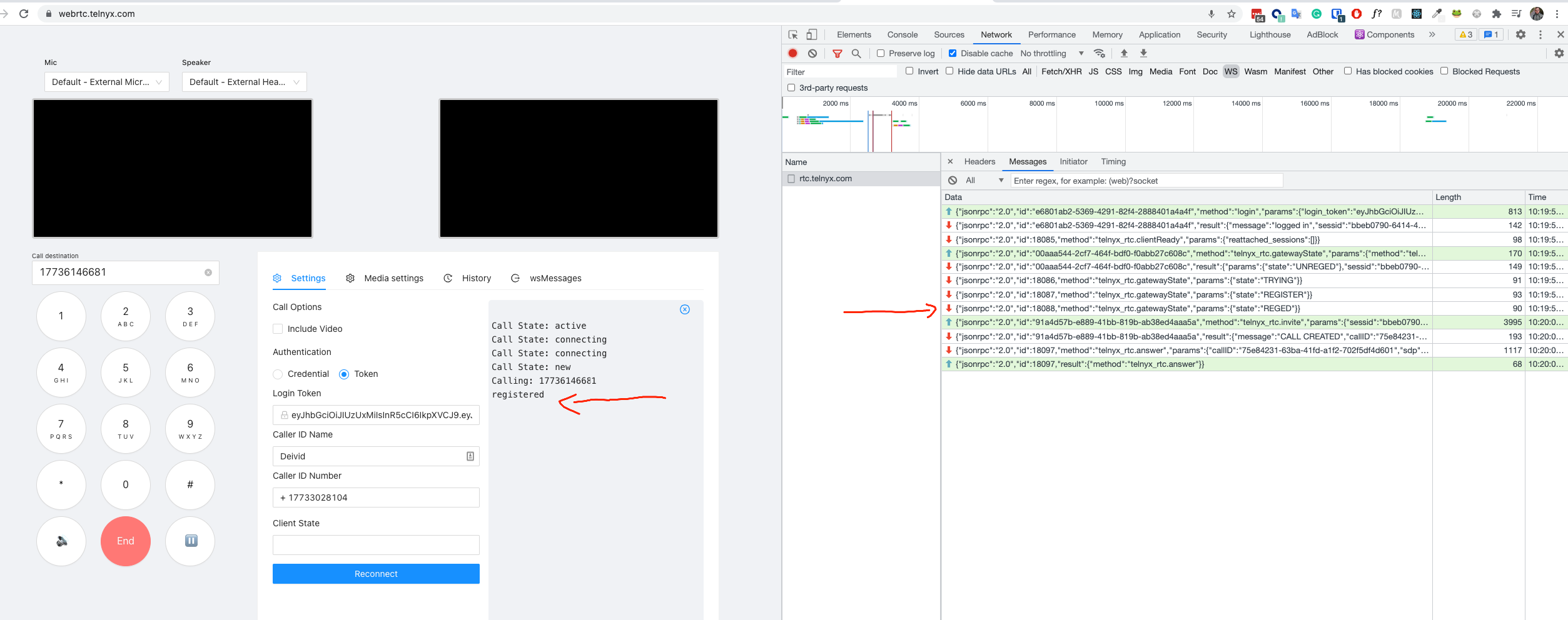Click the Reconnect button

pos(375,573)
